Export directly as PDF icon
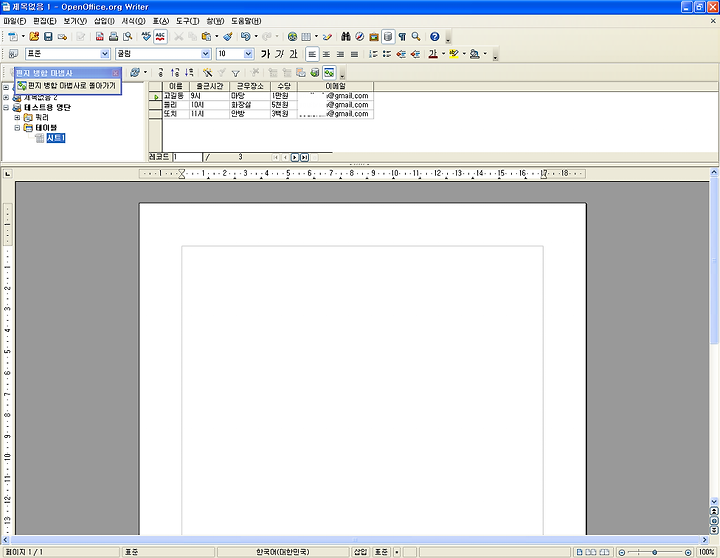Image resolution: width=720 pixels, height=558 pixels. click(100, 37)
